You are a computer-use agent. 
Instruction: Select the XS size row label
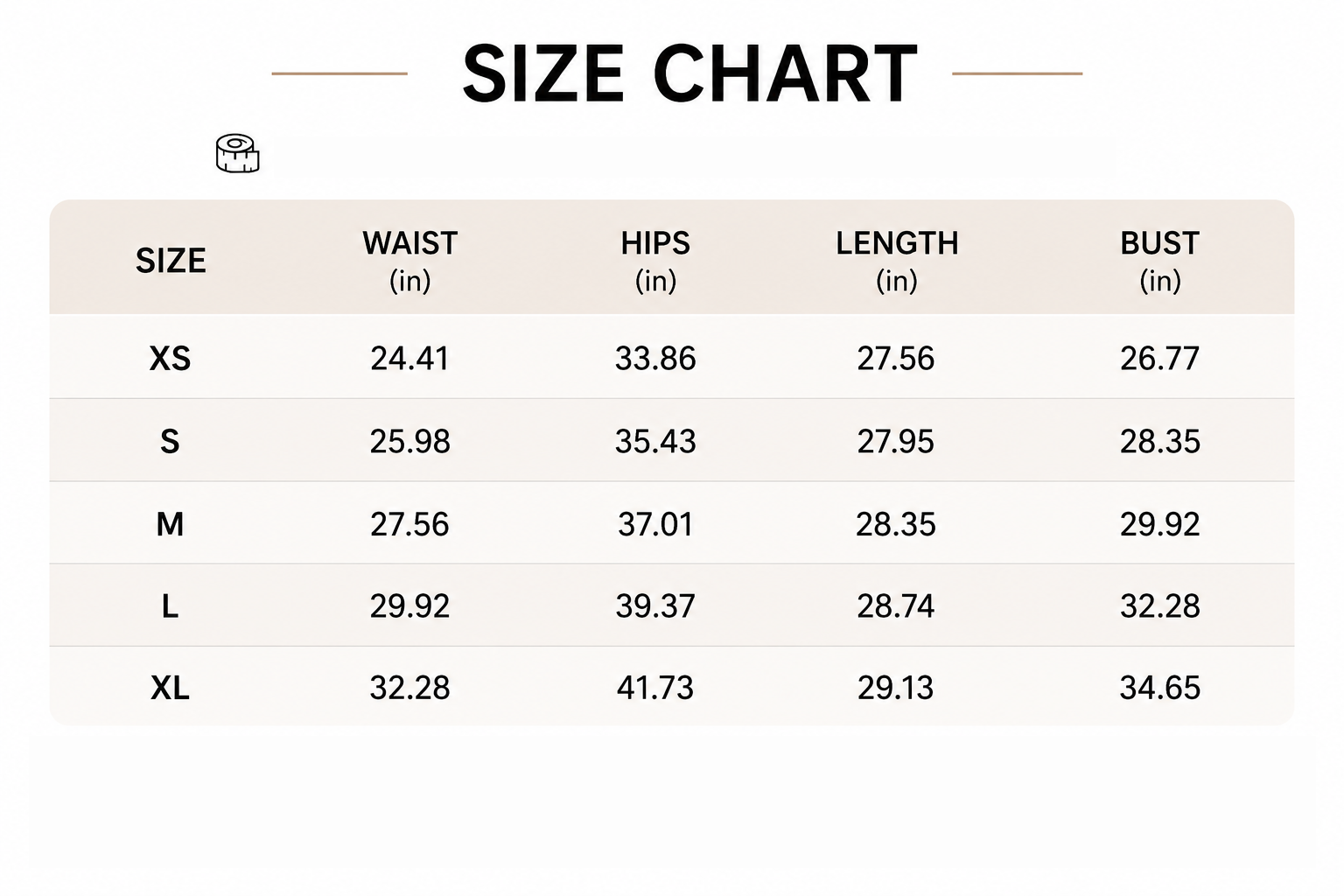pyautogui.click(x=170, y=359)
